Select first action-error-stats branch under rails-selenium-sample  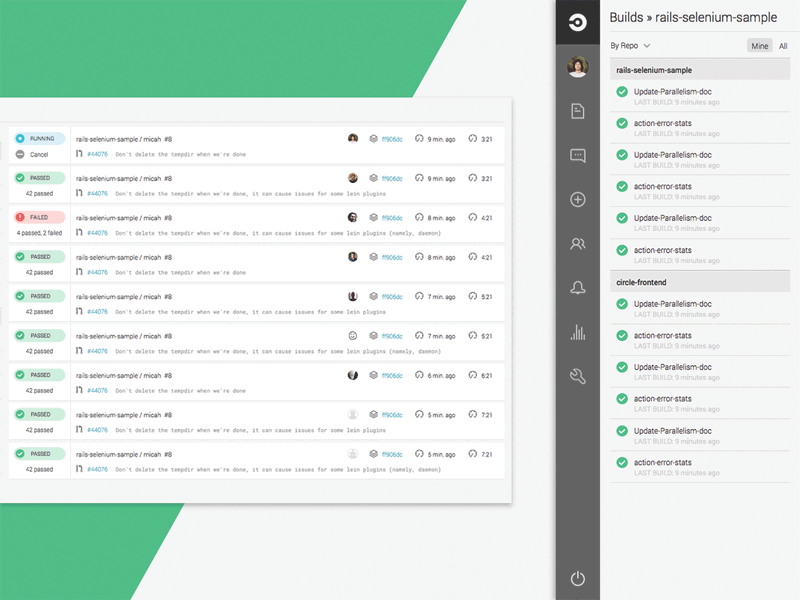(x=700, y=128)
